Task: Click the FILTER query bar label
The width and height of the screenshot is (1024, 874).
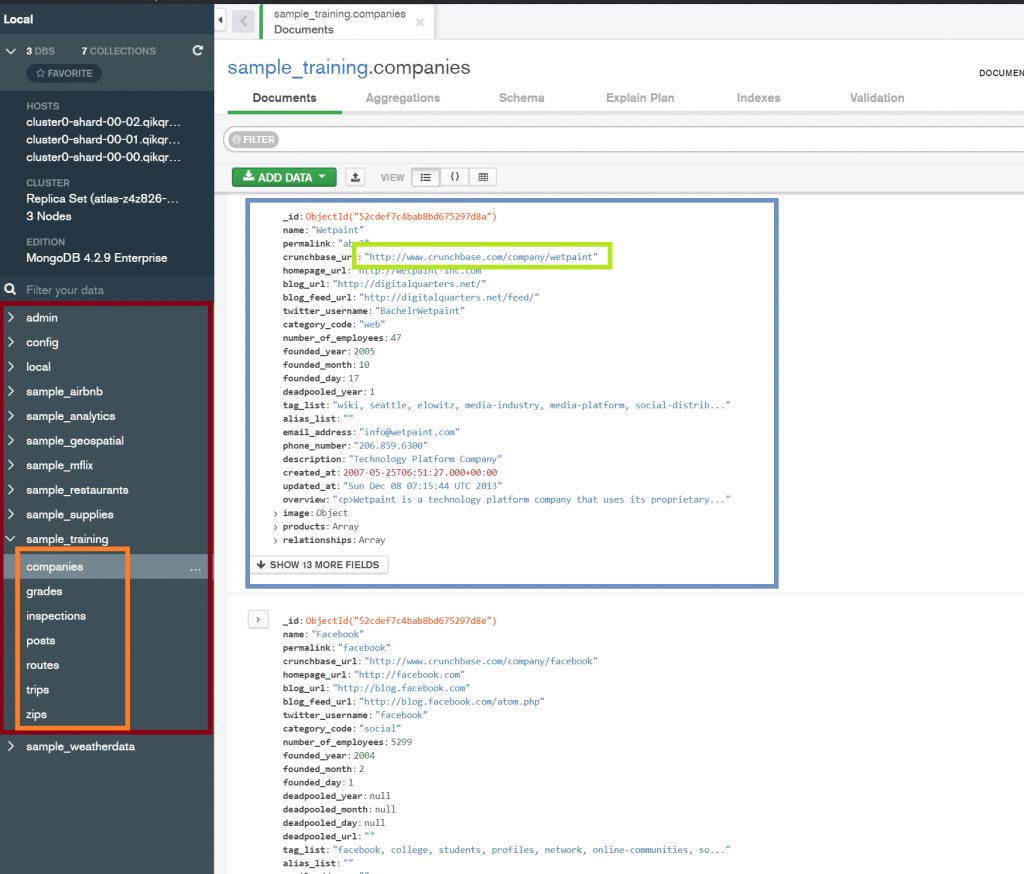Action: 253,140
